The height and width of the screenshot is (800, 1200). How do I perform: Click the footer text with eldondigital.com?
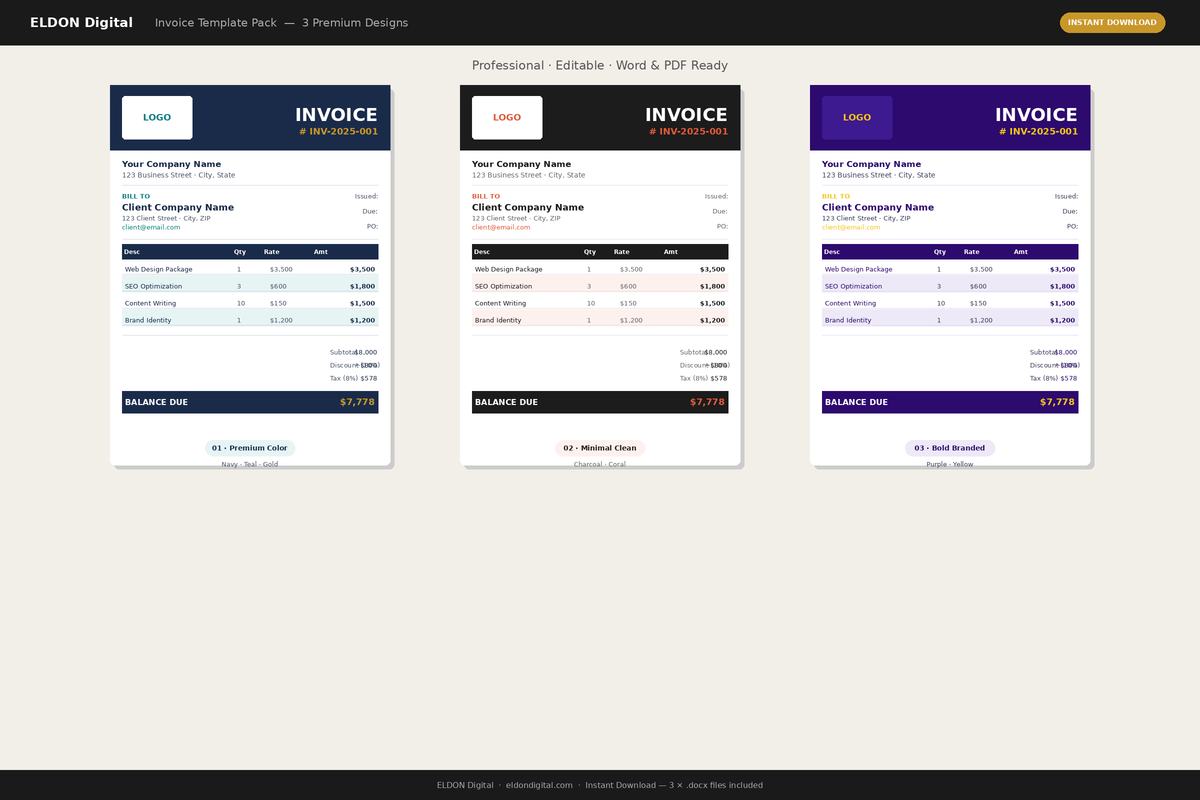(600, 785)
